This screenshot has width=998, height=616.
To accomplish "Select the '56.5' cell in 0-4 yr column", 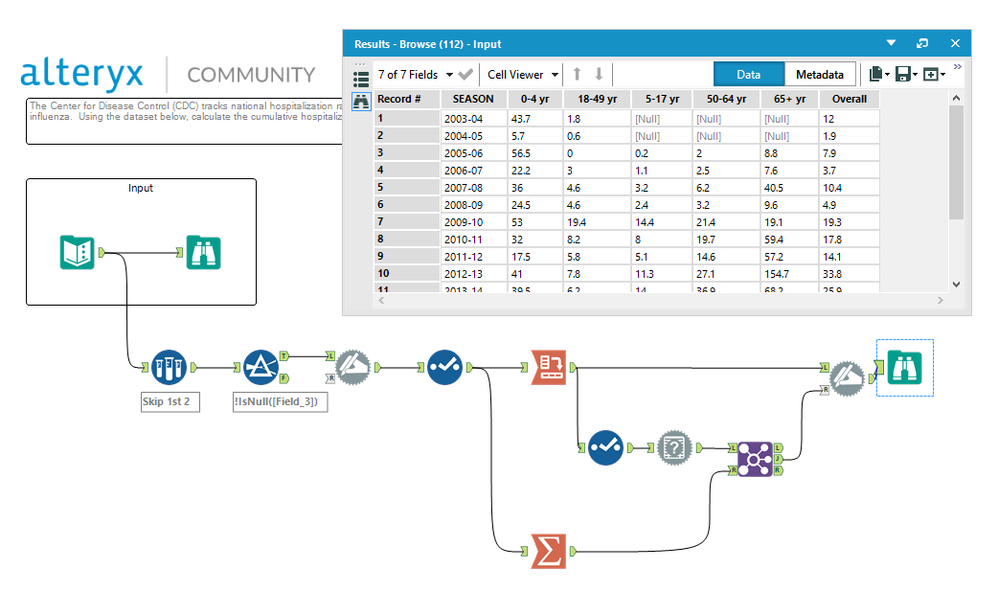I will [535, 153].
